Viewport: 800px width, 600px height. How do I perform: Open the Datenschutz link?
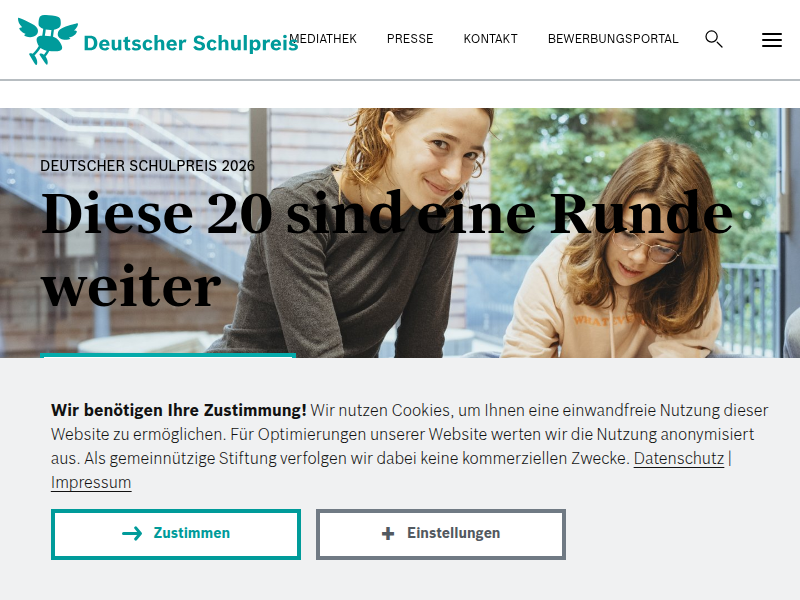679,458
